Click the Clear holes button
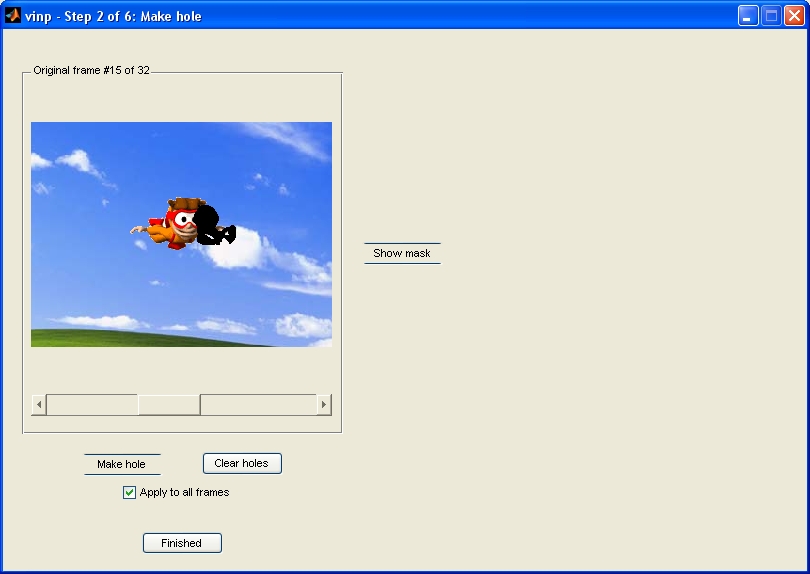 242,463
